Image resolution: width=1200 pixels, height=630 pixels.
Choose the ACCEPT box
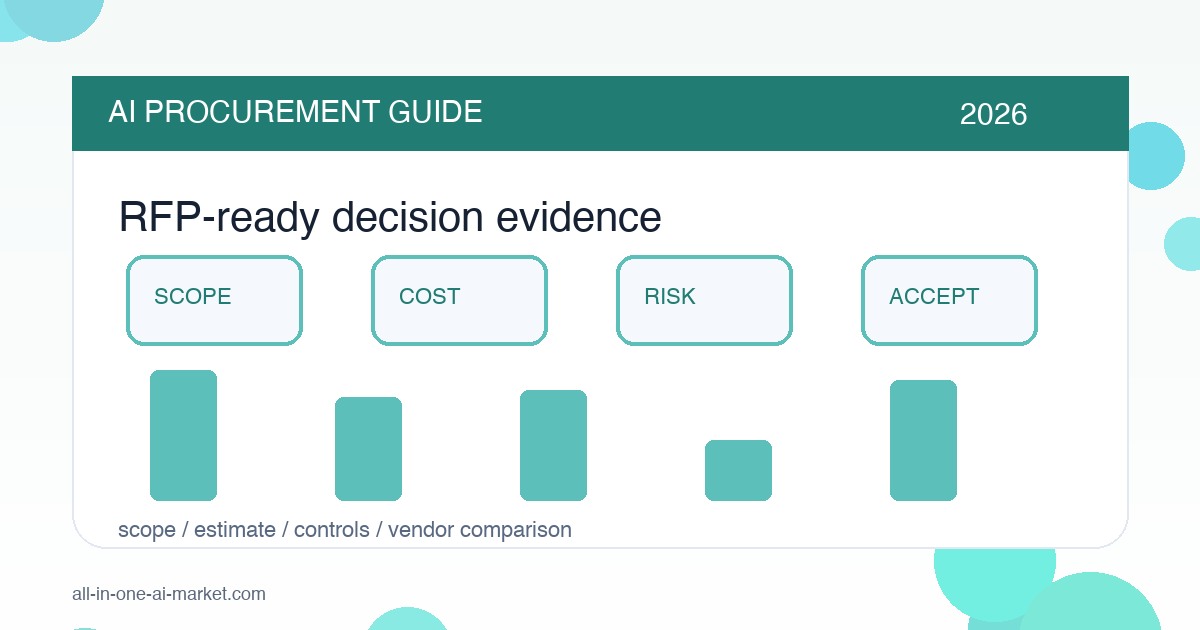(x=949, y=300)
